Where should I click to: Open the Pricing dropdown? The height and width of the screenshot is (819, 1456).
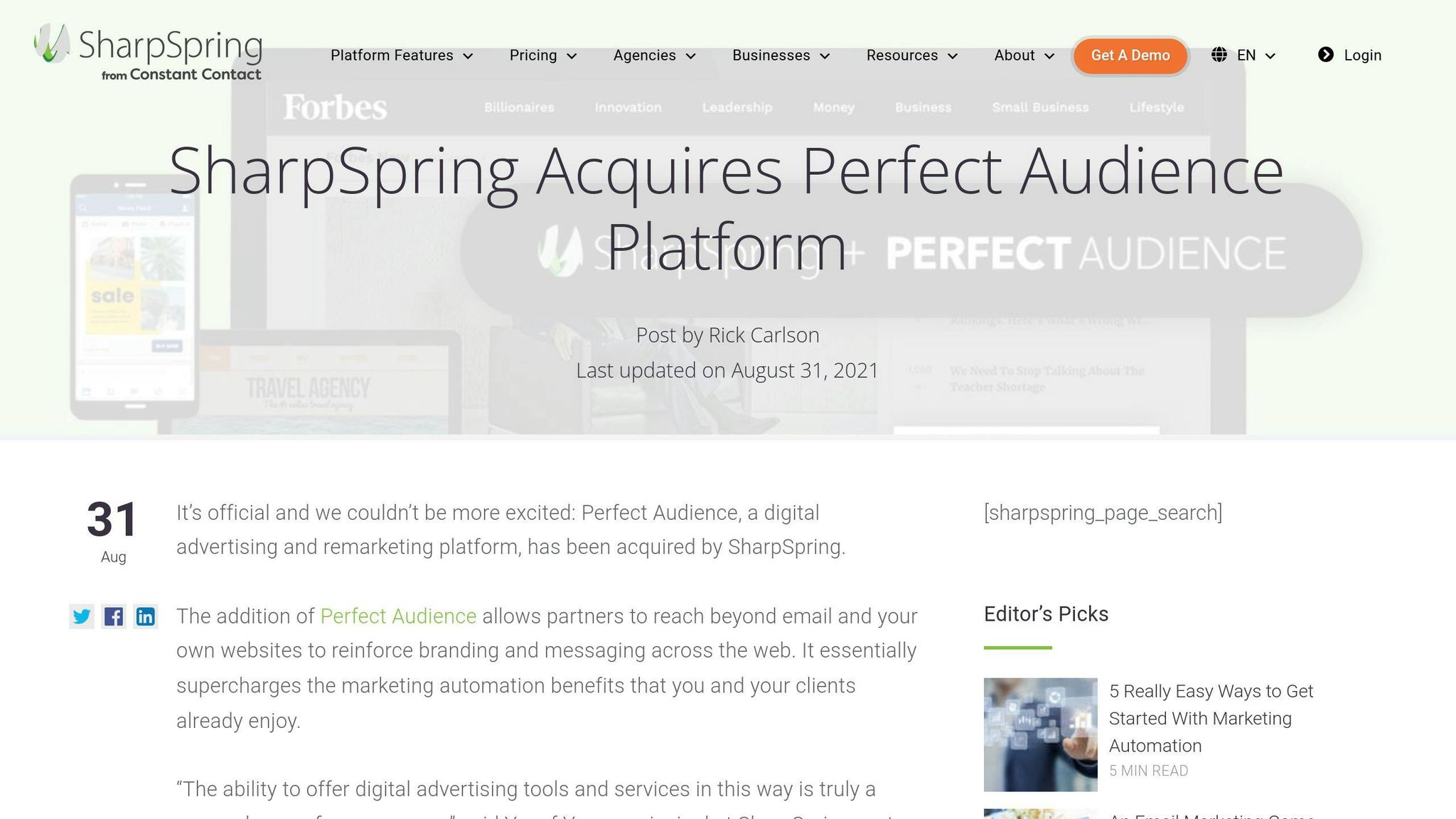click(543, 55)
